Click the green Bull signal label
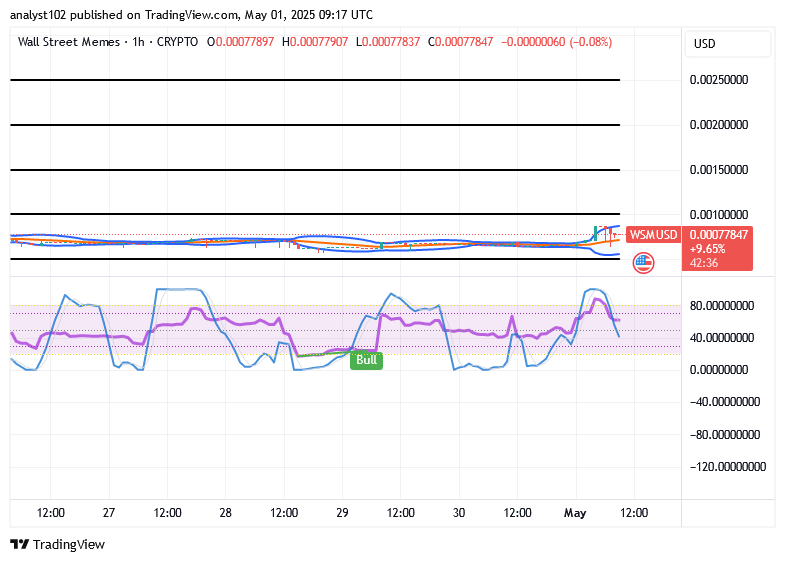The width and height of the screenshot is (785, 562). click(x=366, y=360)
